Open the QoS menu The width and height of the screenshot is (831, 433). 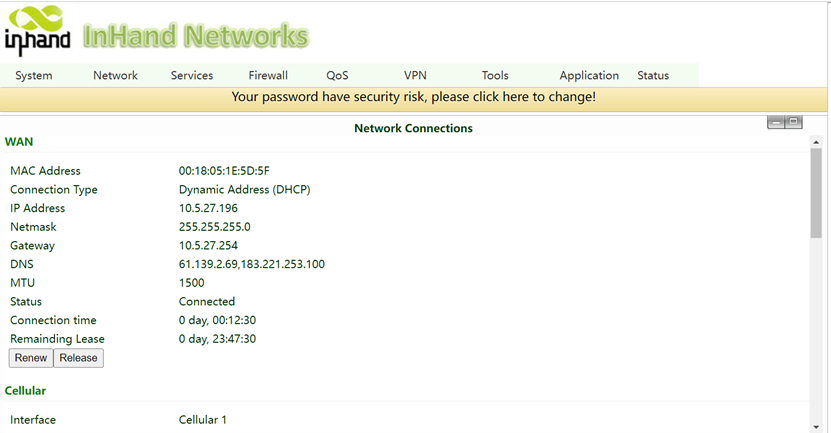[x=337, y=75]
